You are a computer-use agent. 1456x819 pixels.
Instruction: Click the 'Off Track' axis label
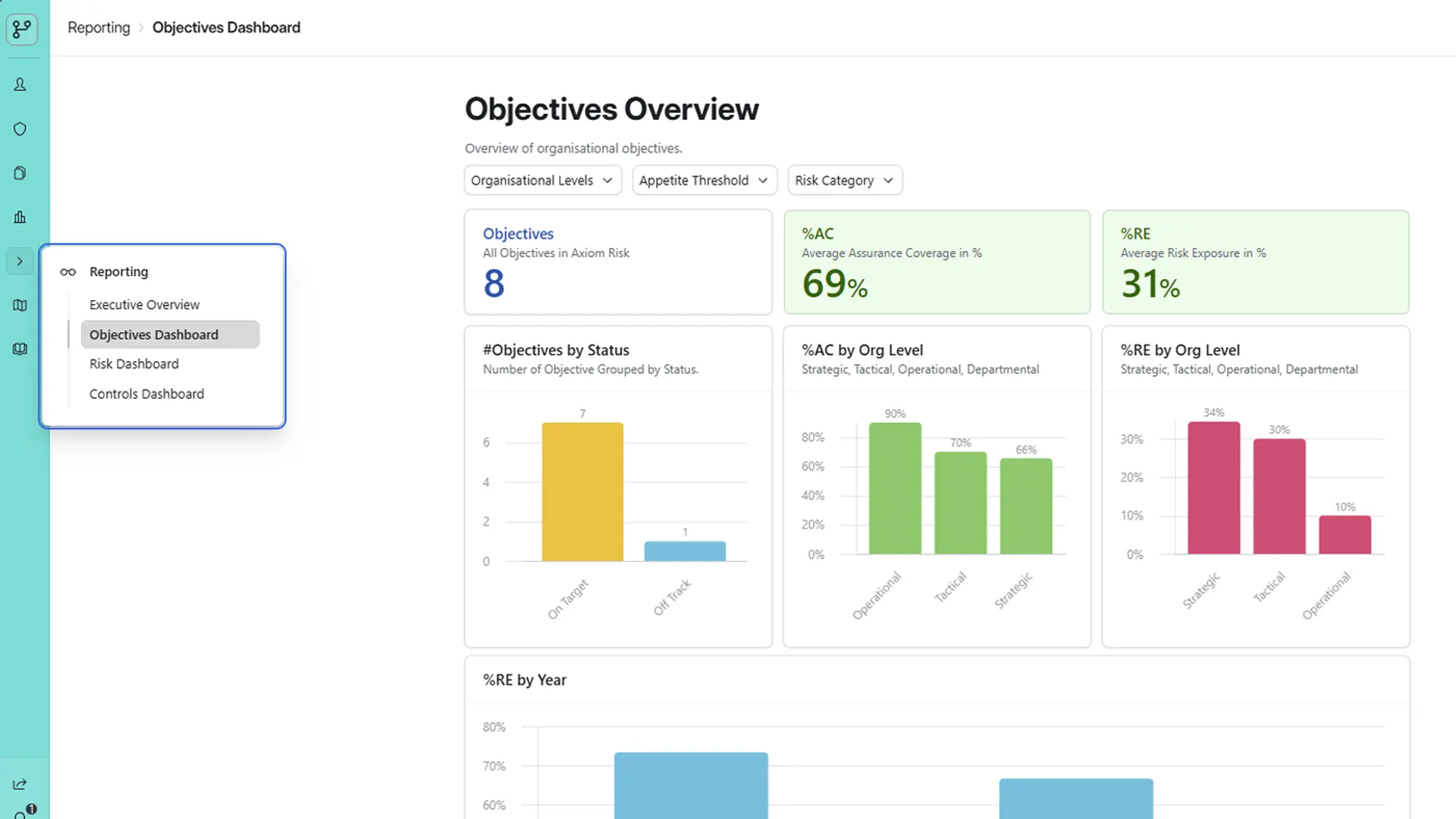673,598
